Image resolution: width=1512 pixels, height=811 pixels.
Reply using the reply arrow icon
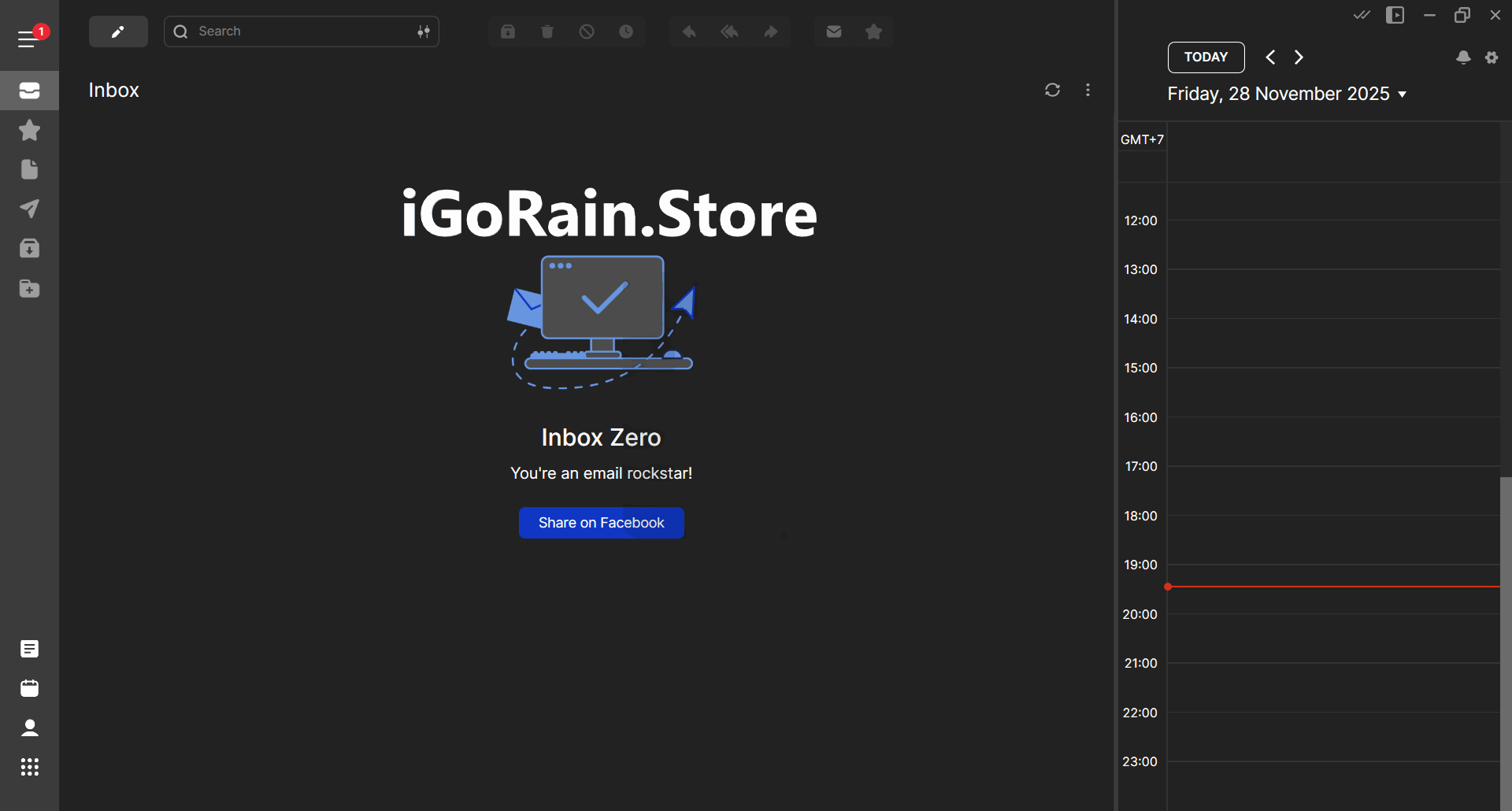[689, 31]
